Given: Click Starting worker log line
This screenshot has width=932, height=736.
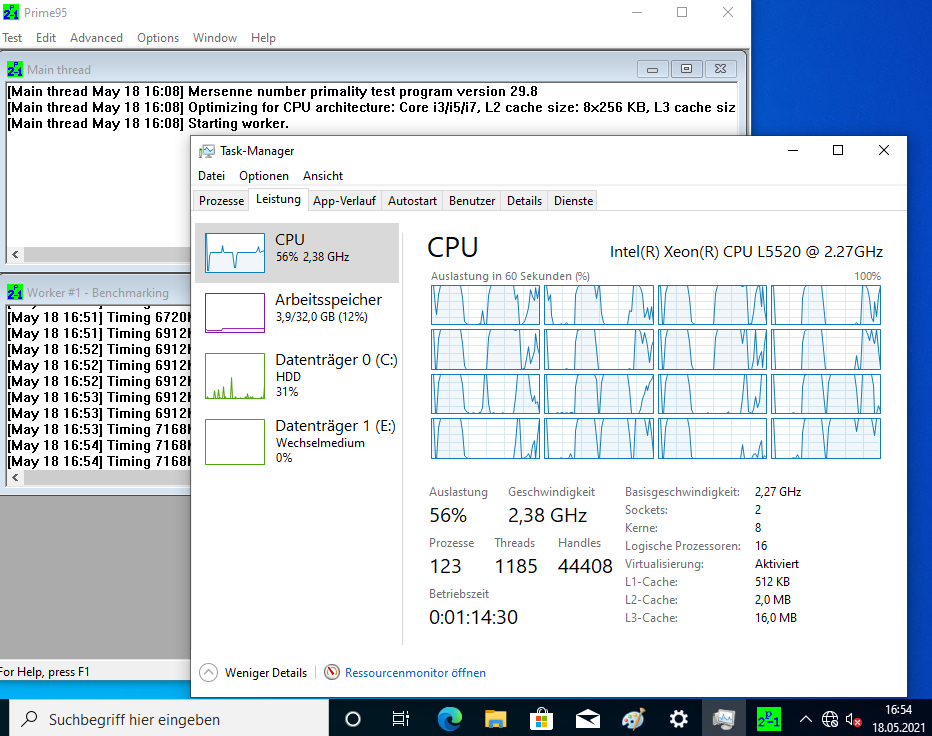Looking at the screenshot, I should (x=148, y=124).
